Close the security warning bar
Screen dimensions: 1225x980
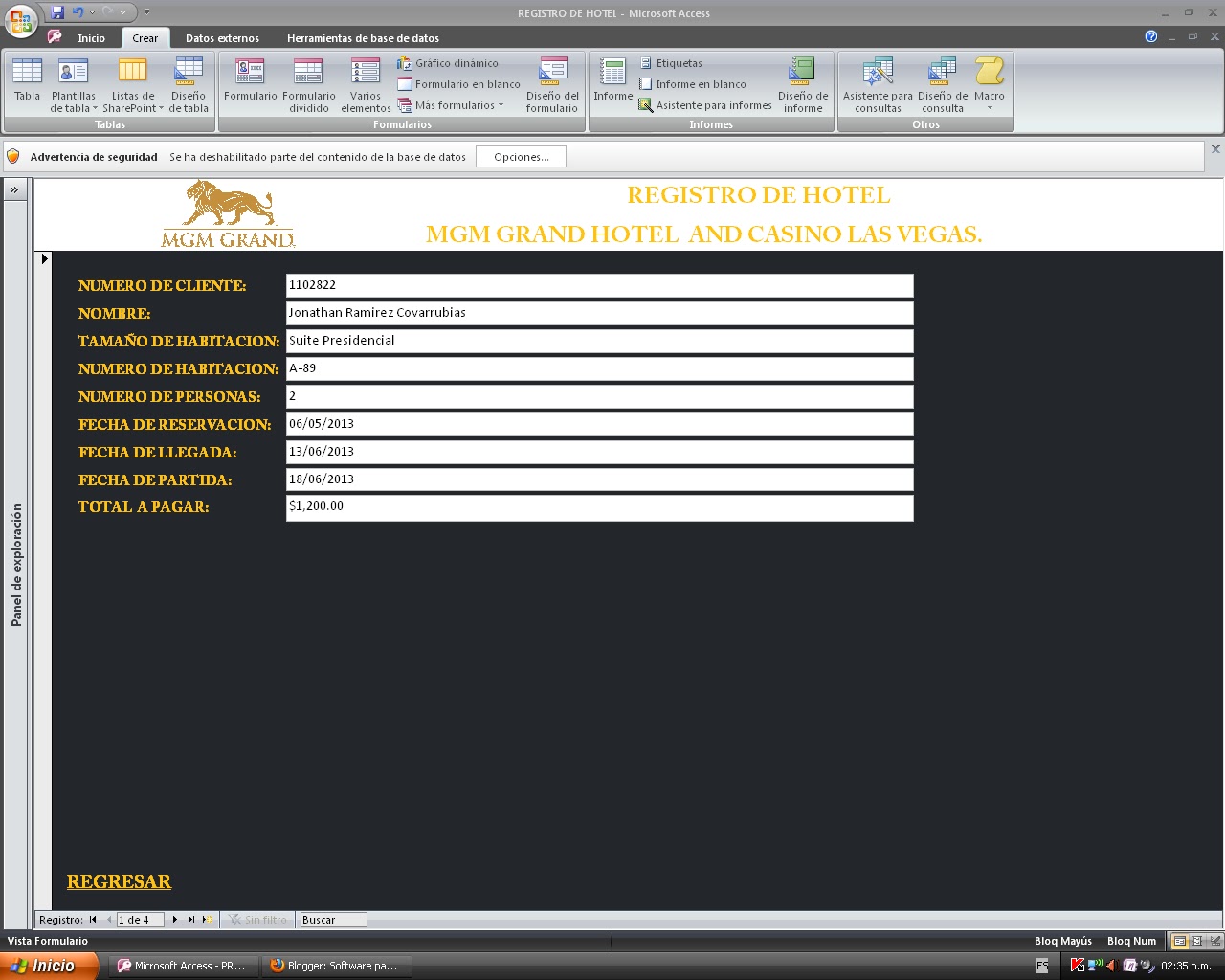point(1215,149)
